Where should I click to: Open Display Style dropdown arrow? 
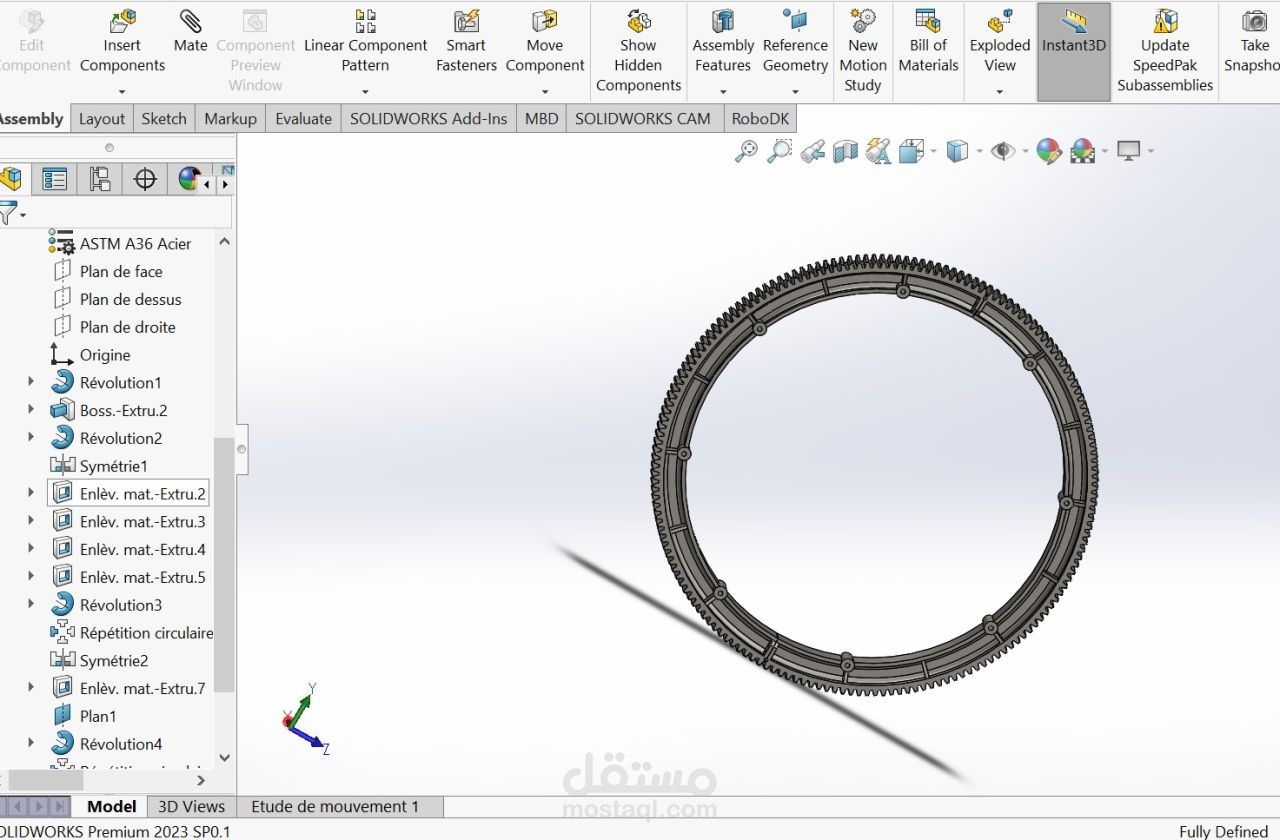979,152
